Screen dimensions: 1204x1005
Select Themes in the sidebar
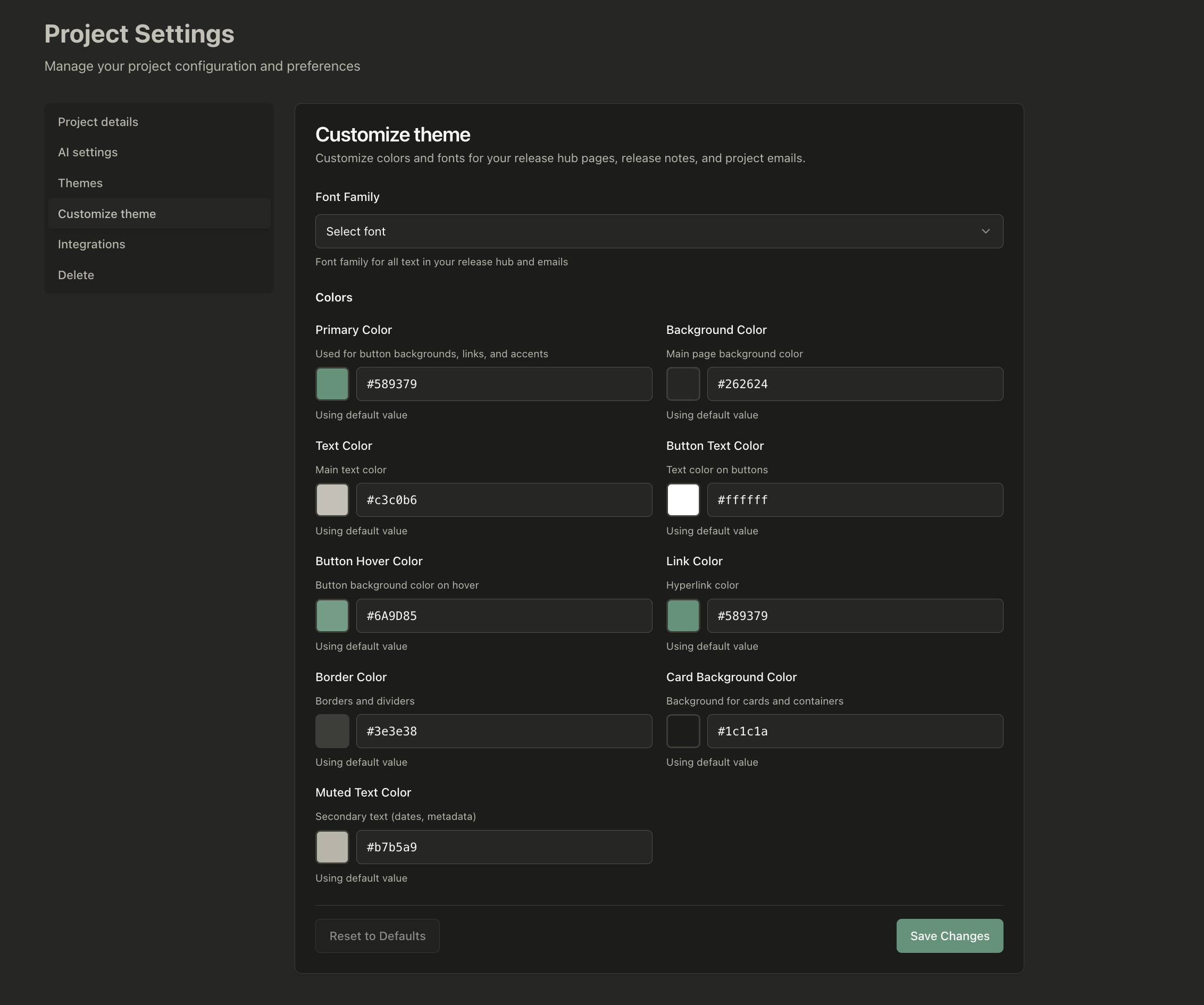[x=80, y=183]
